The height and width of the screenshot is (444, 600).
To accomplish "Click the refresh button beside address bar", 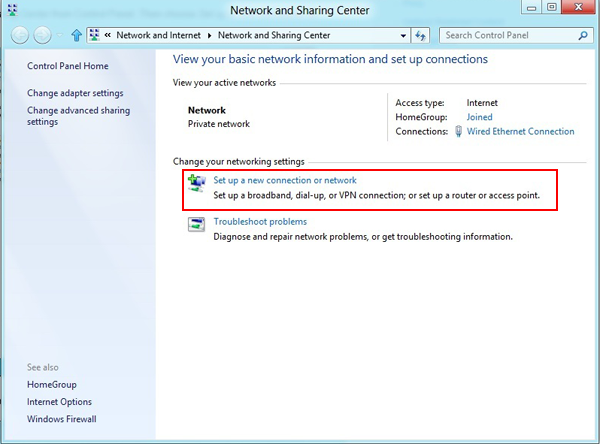I will pyautogui.click(x=421, y=35).
